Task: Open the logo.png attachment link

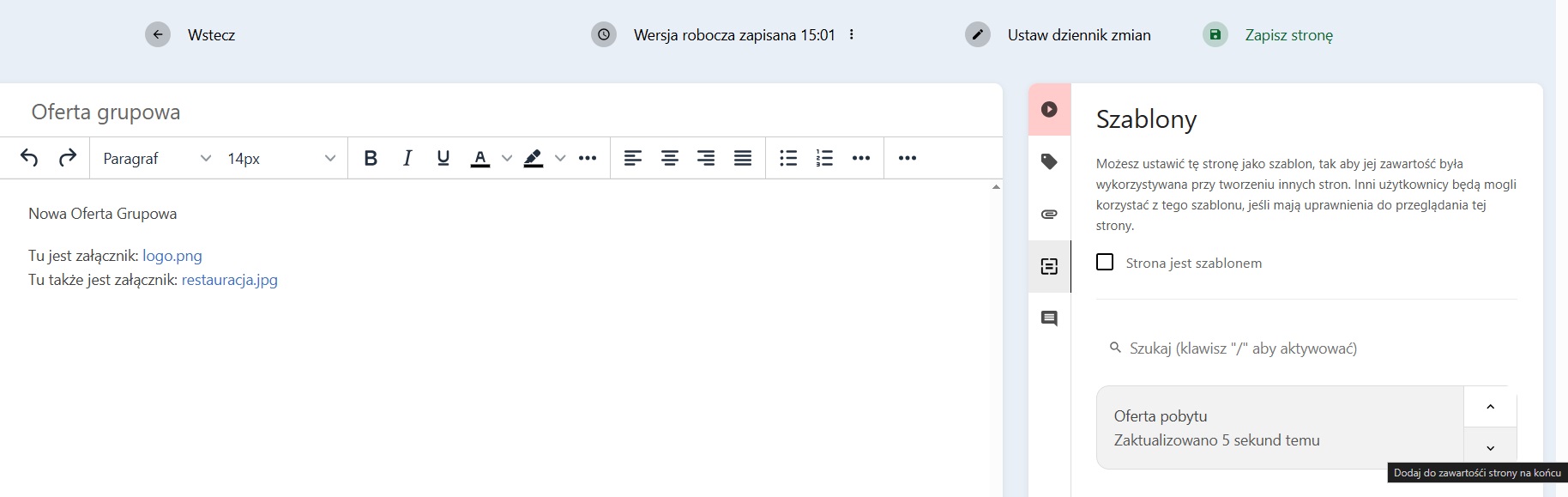Action: tap(172, 256)
